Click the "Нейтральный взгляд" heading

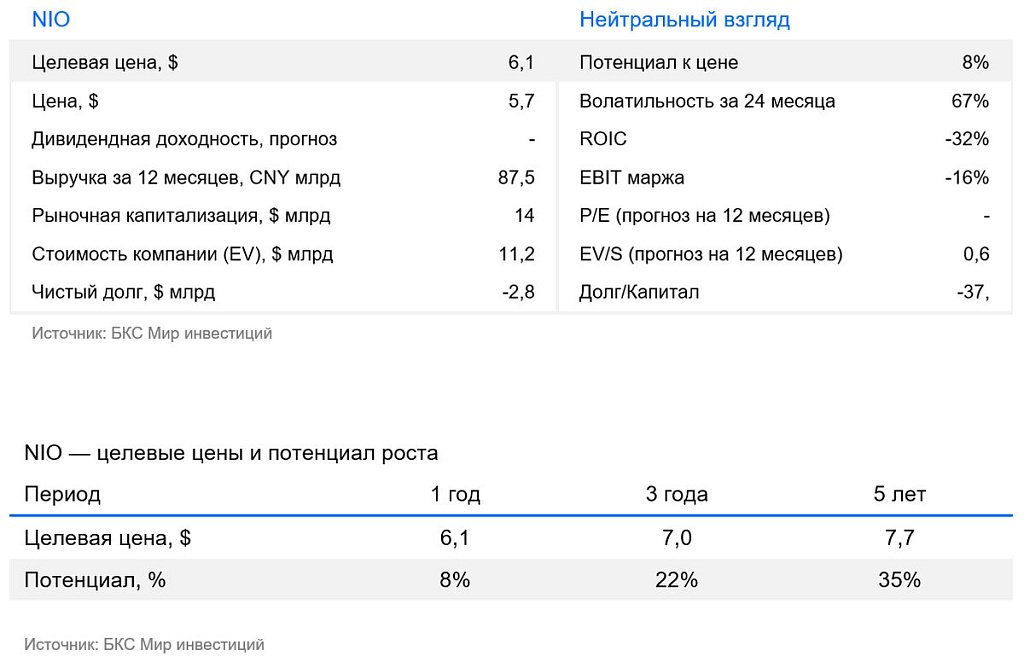click(684, 20)
